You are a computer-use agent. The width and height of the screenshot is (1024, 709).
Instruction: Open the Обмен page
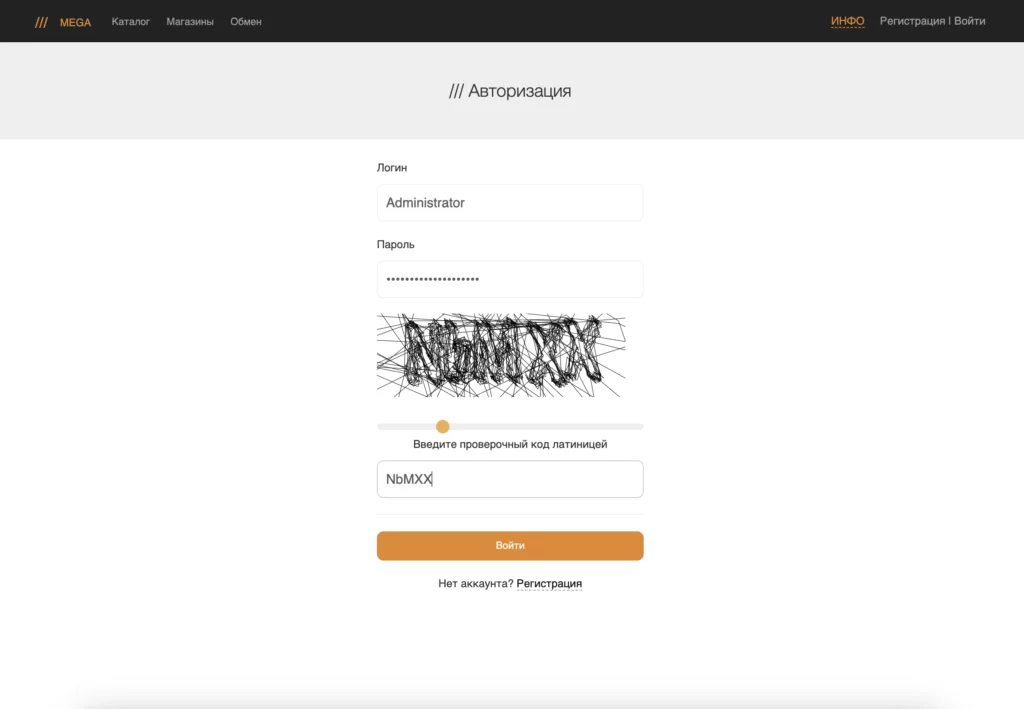point(246,22)
